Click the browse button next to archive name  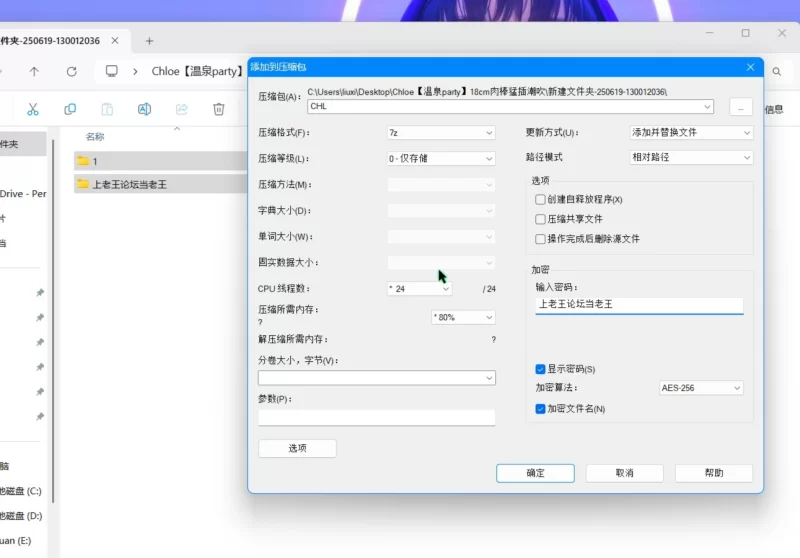(x=741, y=107)
